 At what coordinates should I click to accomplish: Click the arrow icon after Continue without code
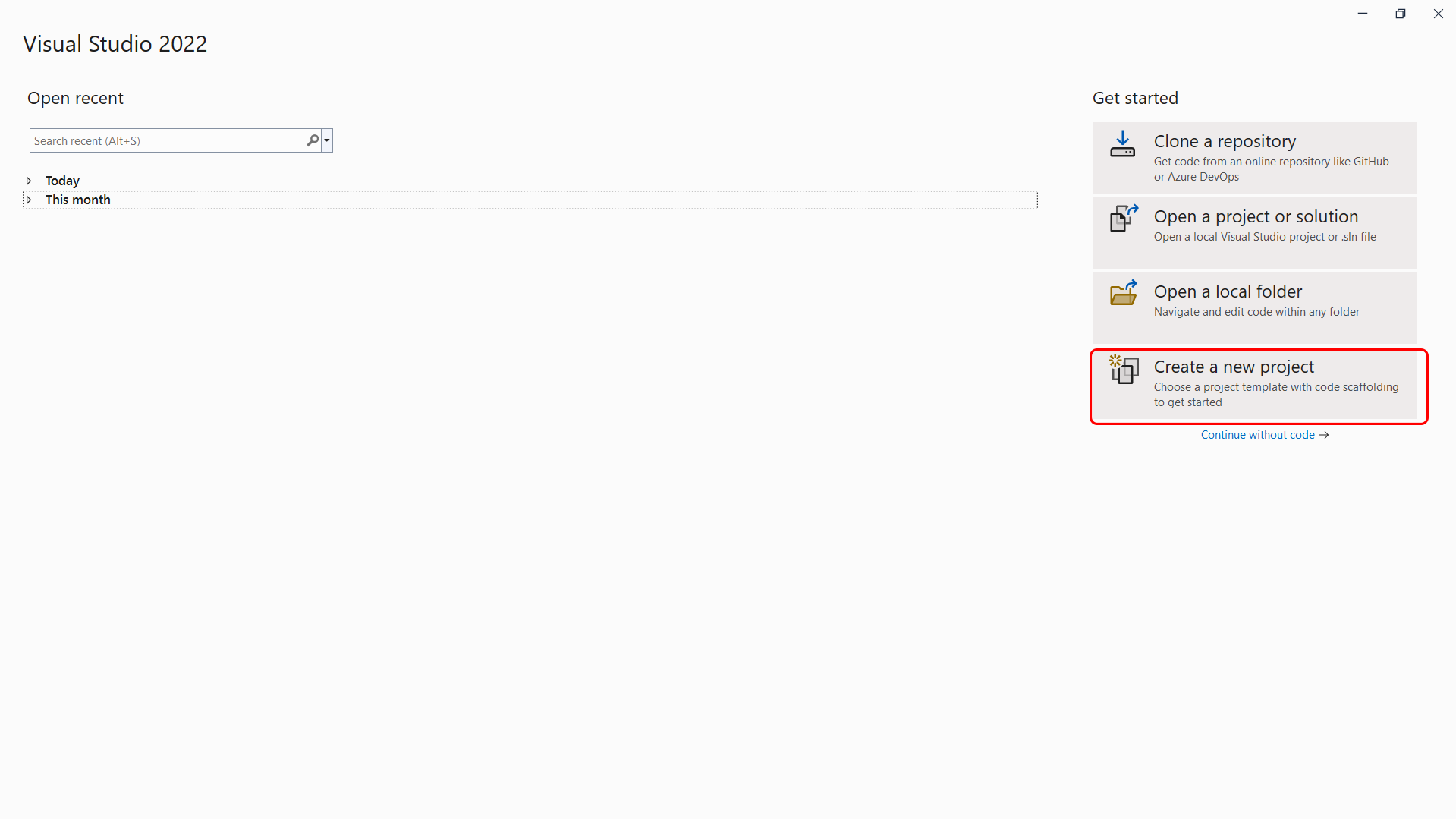(1324, 435)
